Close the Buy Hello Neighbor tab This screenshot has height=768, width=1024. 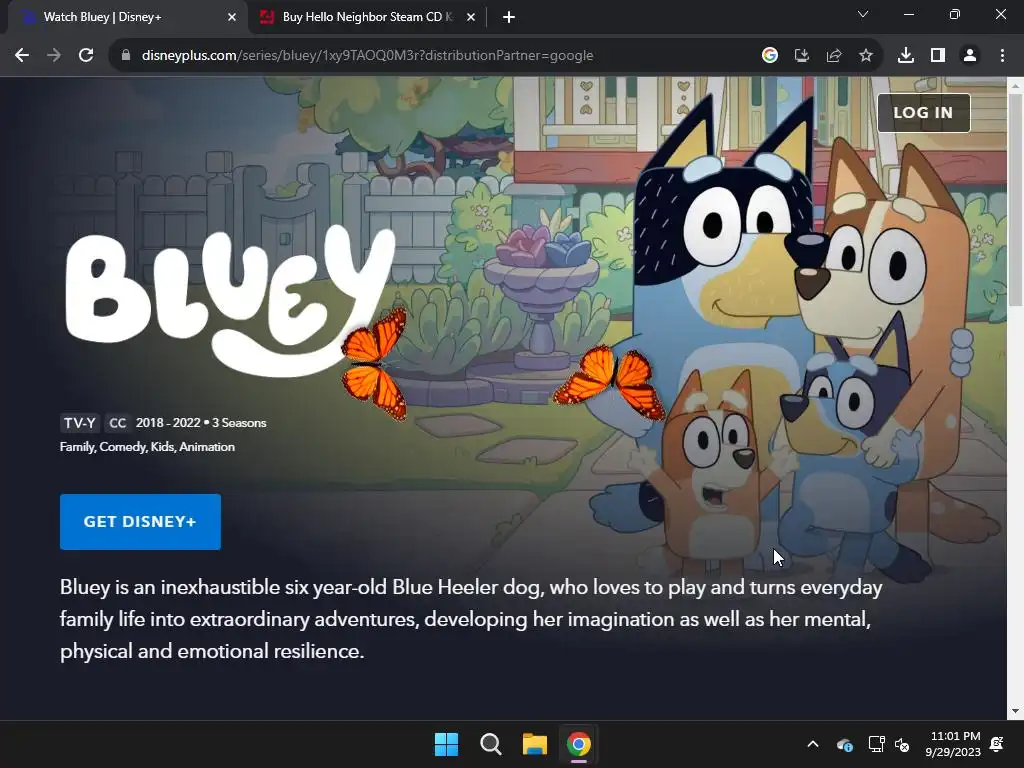point(471,18)
